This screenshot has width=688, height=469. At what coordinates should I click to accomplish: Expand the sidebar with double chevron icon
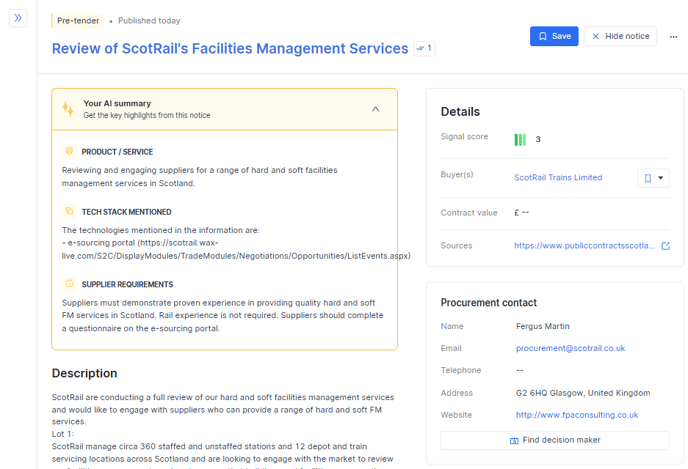pos(18,18)
